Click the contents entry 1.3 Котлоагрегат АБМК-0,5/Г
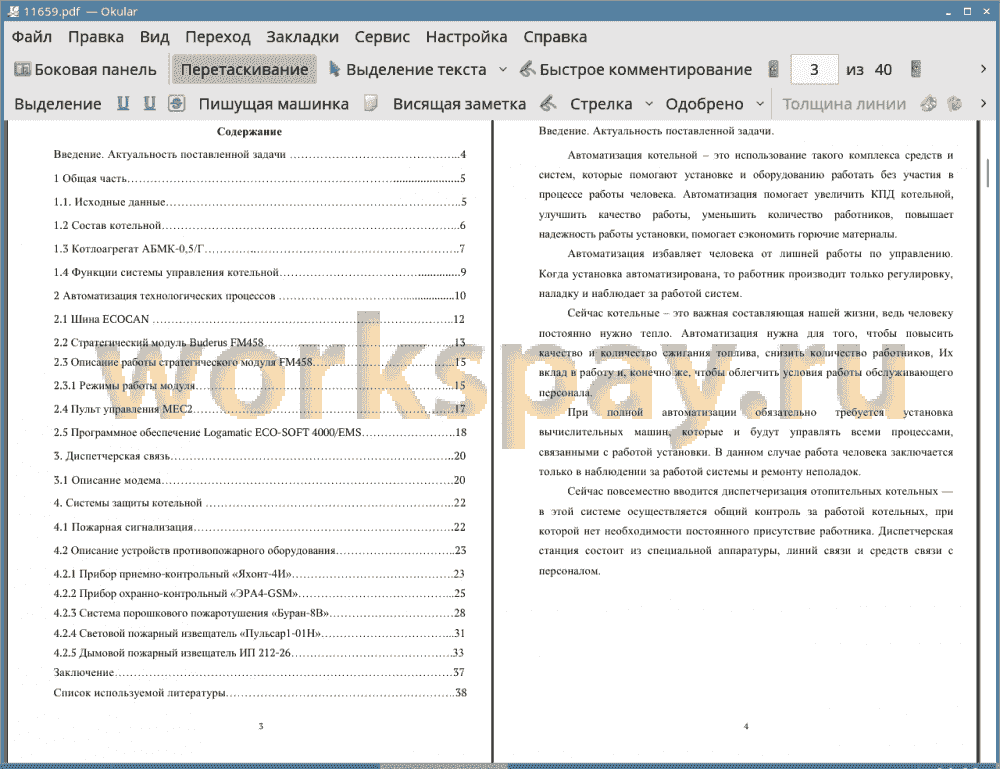Image resolution: width=1000 pixels, height=769 pixels. [260, 249]
